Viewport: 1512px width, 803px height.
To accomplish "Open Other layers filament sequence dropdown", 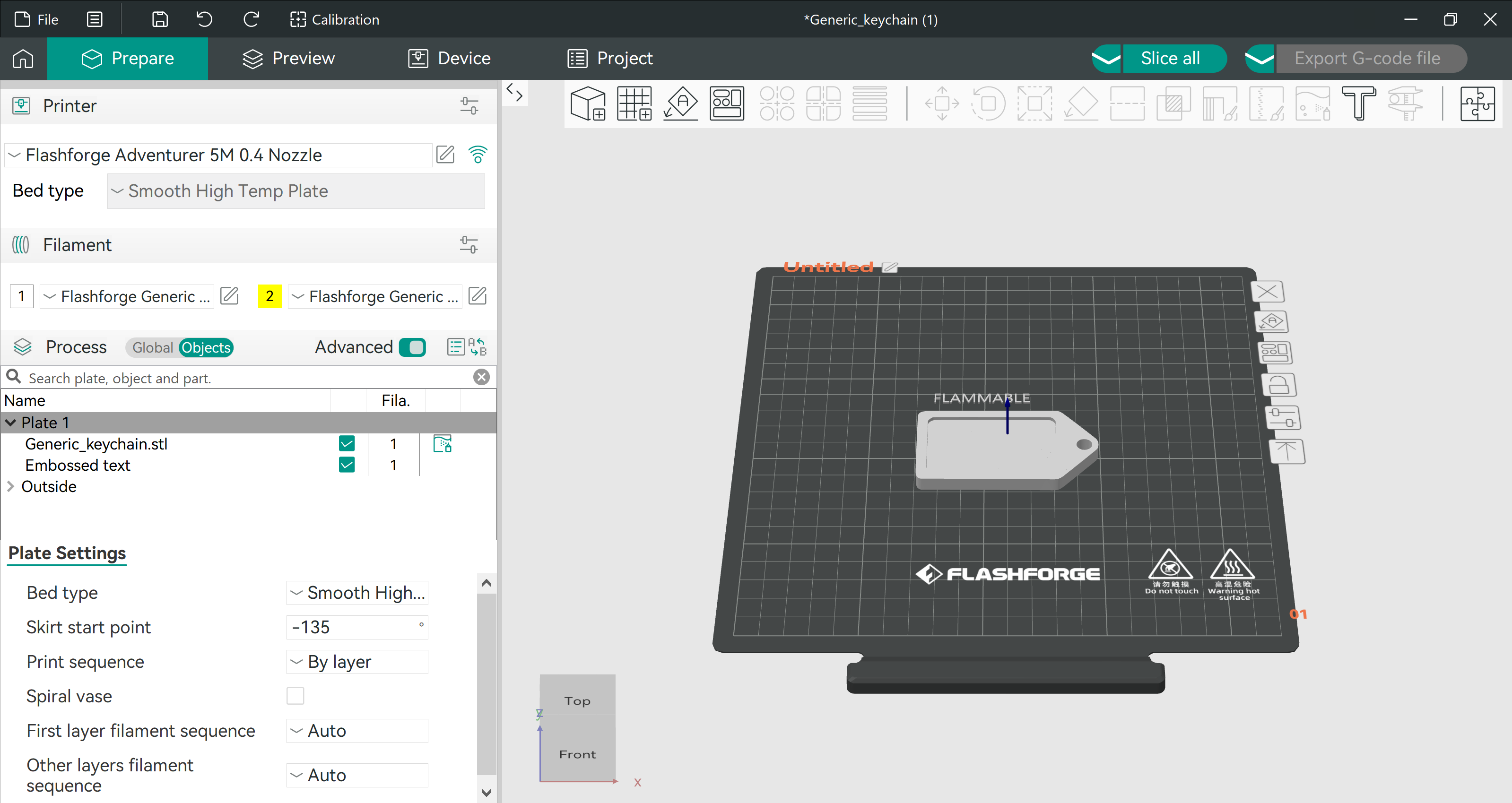I will pos(357,775).
